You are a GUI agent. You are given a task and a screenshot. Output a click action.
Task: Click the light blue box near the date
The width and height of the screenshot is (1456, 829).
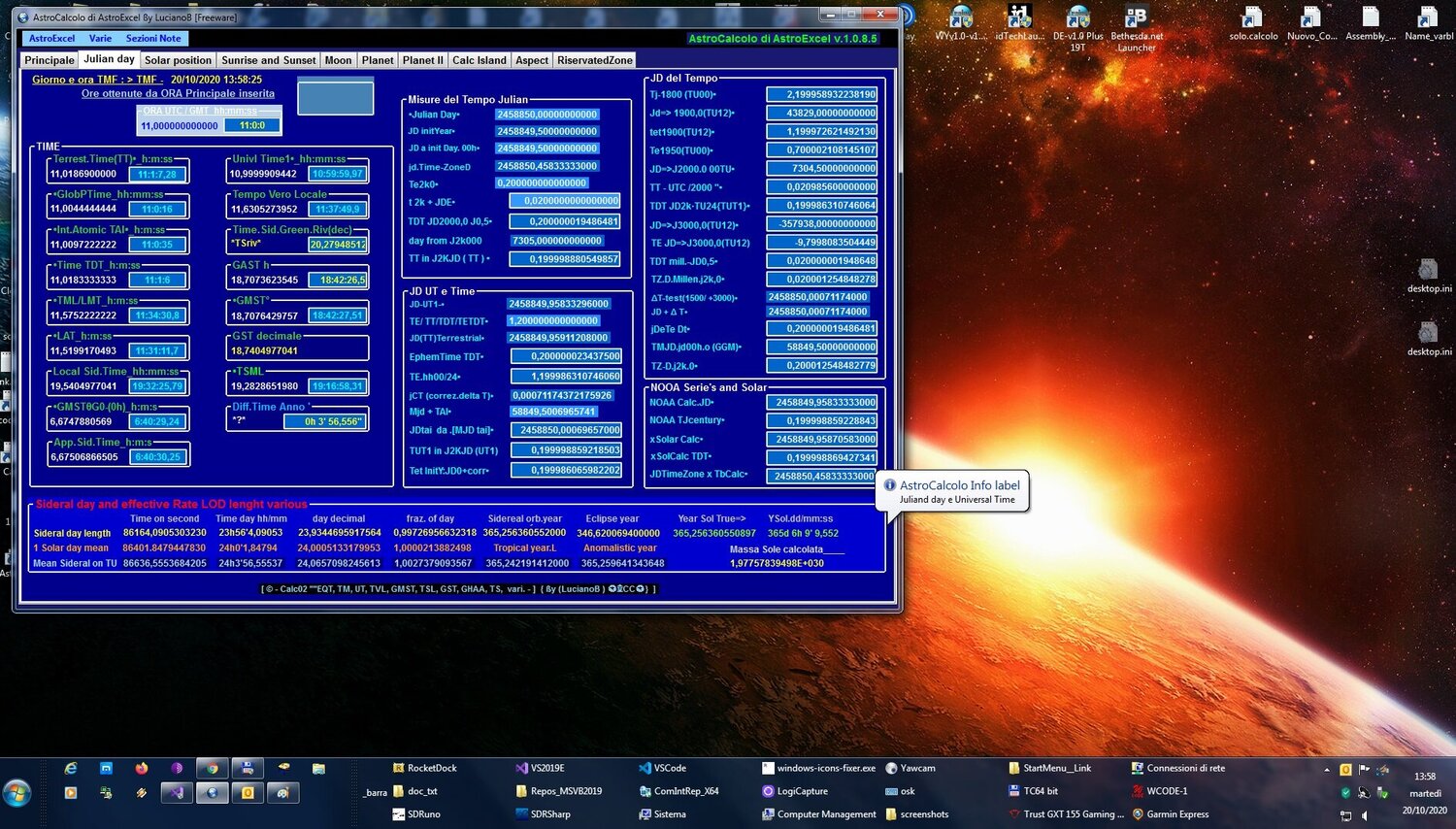tap(335, 98)
